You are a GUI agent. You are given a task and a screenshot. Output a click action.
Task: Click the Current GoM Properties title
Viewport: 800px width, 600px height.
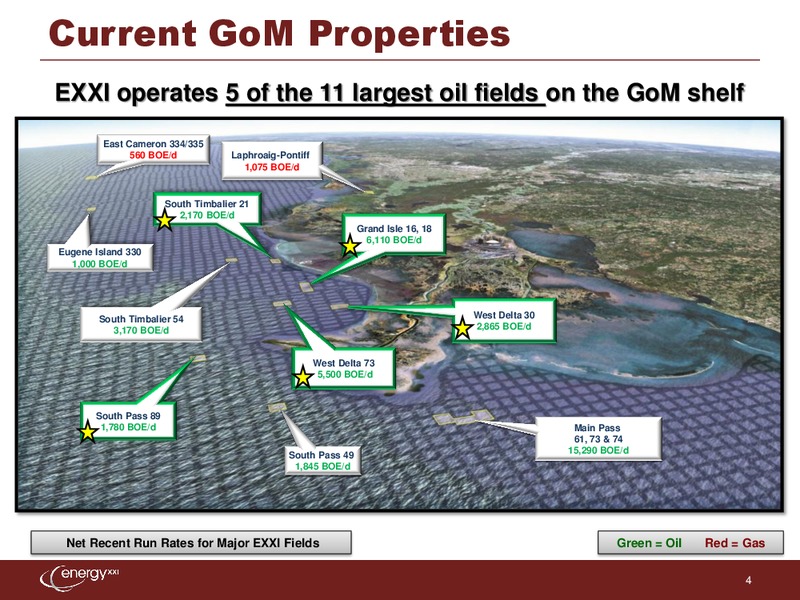pos(280,33)
